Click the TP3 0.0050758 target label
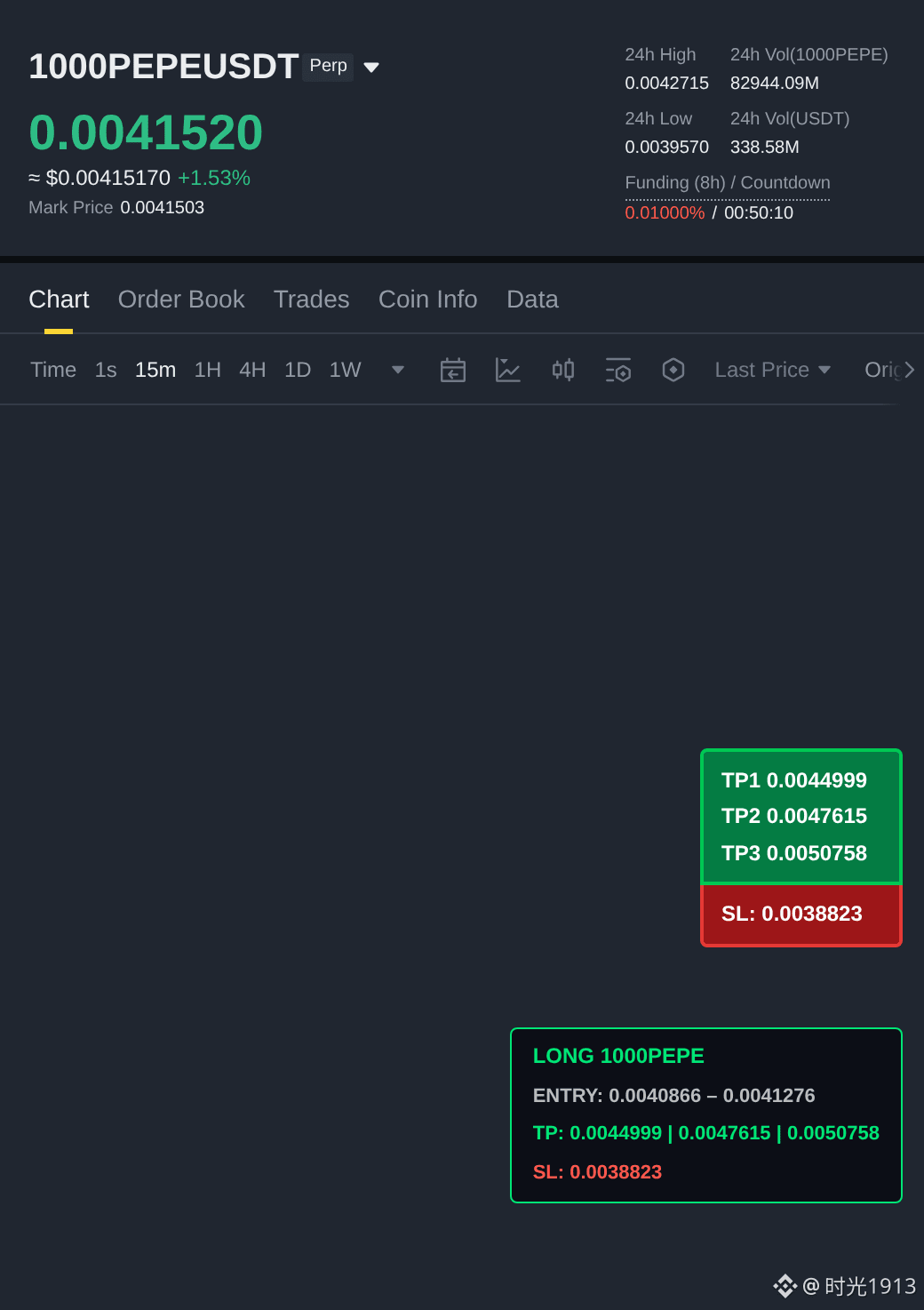 (794, 853)
